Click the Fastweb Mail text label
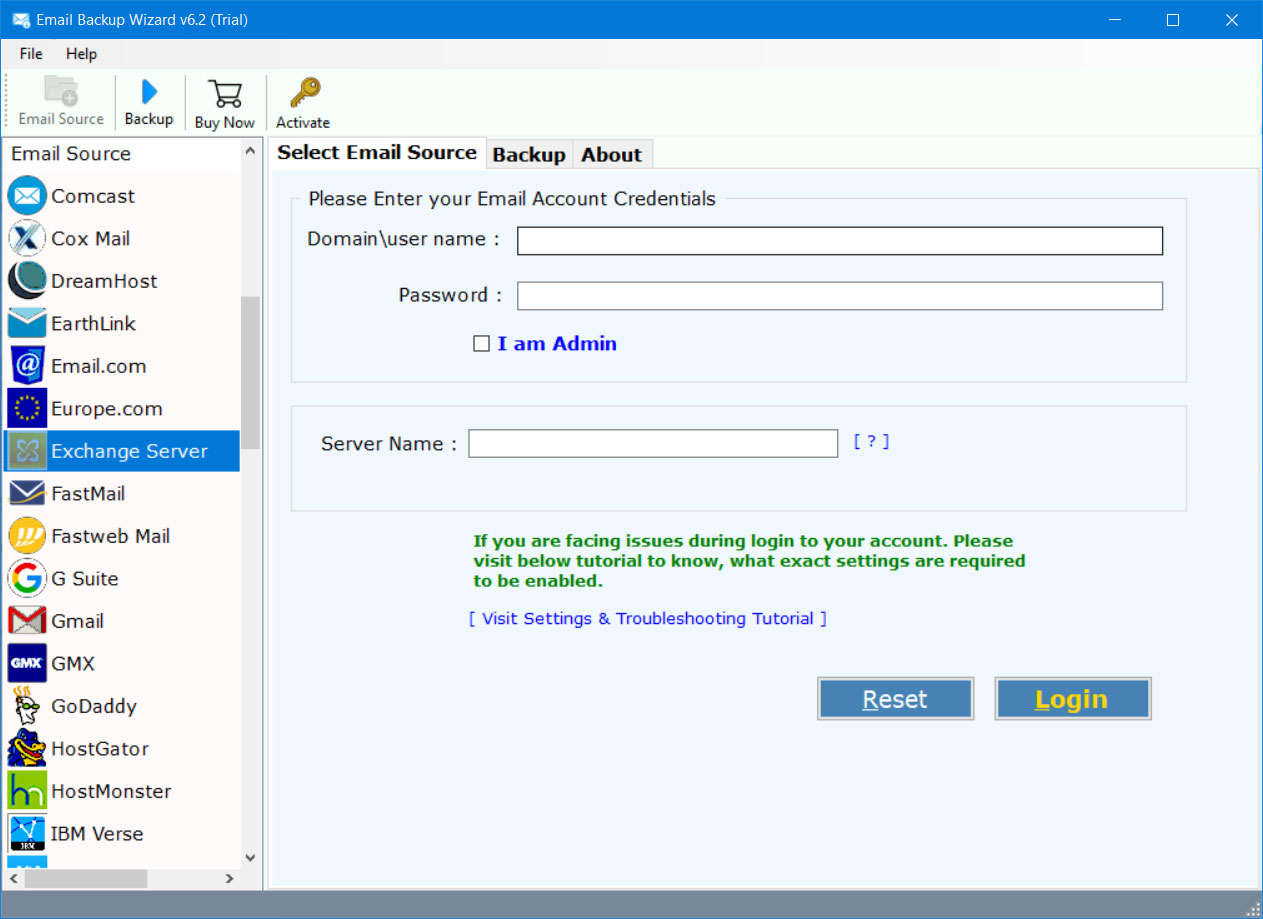This screenshot has width=1263, height=919. [111, 536]
